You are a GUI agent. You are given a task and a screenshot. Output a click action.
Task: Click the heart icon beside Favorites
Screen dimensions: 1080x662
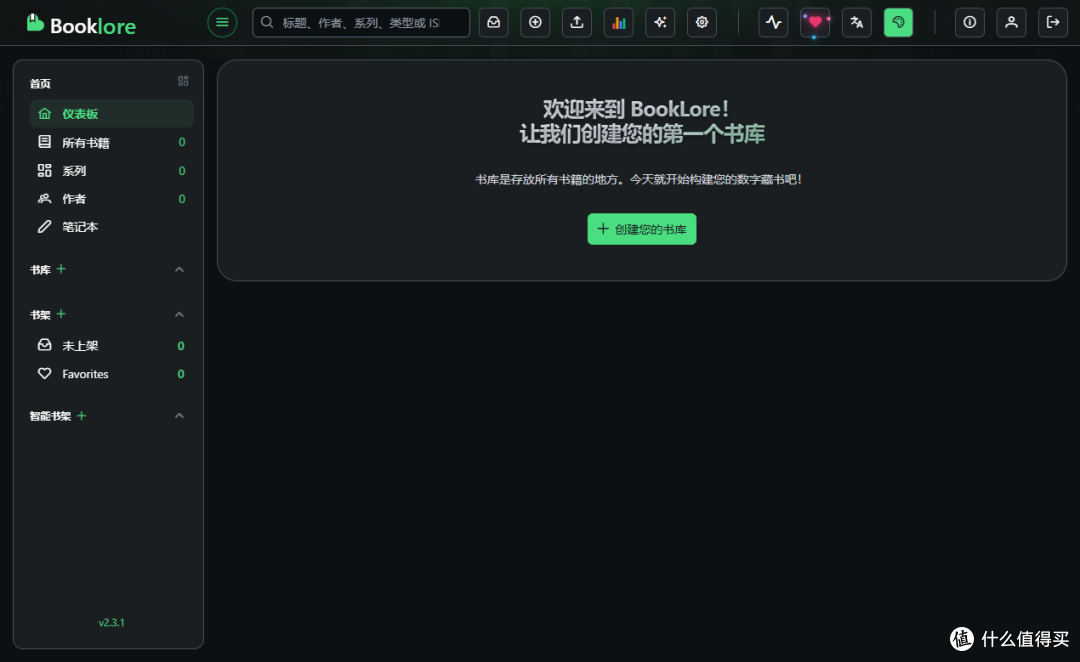45,373
